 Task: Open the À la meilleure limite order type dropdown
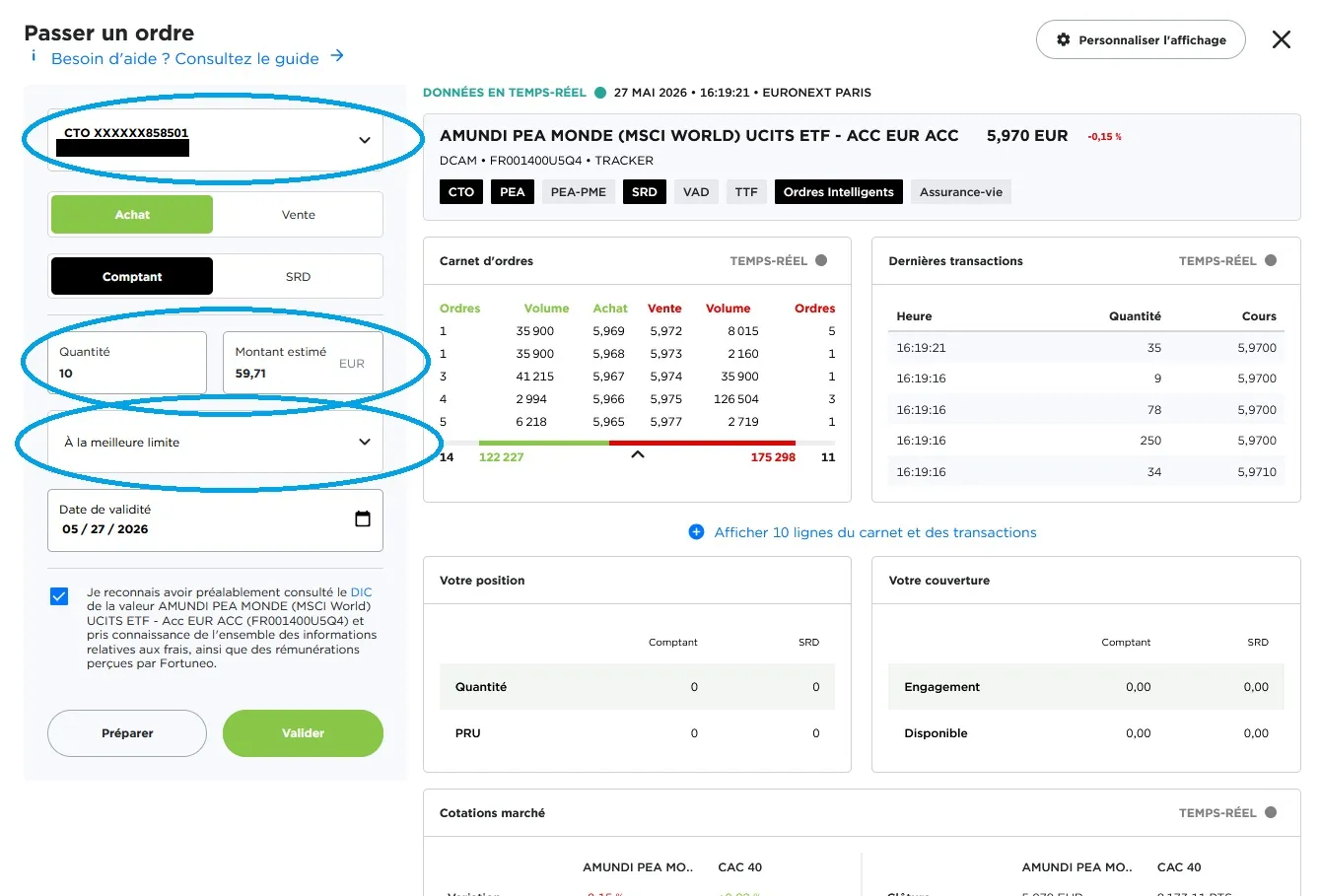coord(215,443)
